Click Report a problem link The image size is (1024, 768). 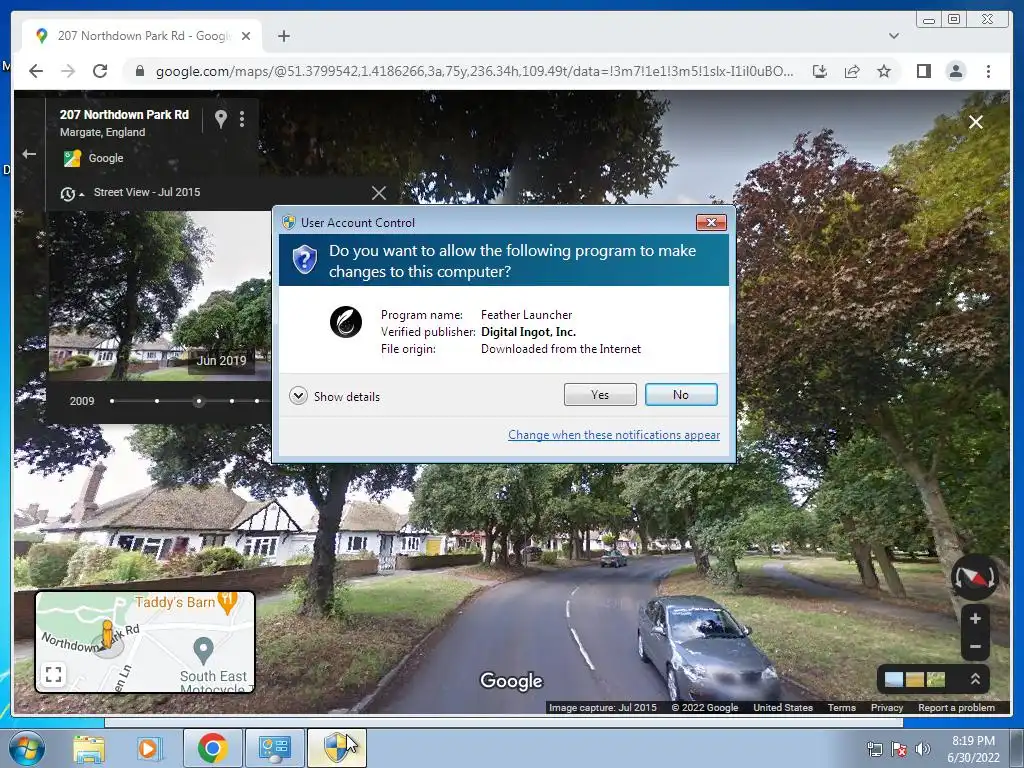click(957, 707)
